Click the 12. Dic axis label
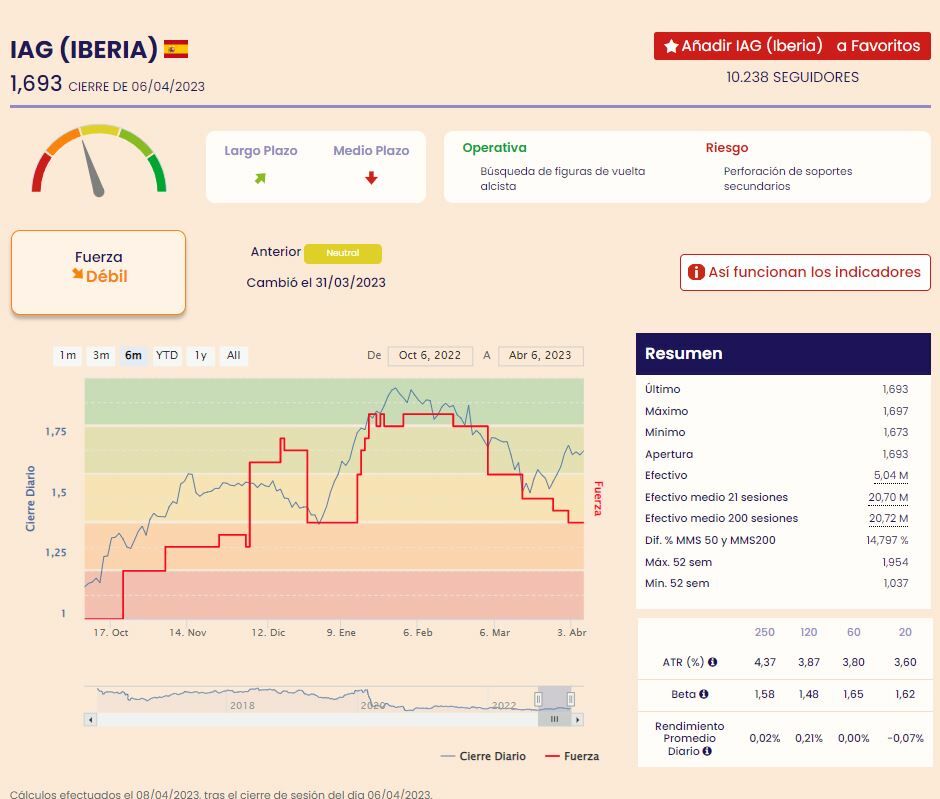Image resolution: width=940 pixels, height=799 pixels. [x=269, y=633]
